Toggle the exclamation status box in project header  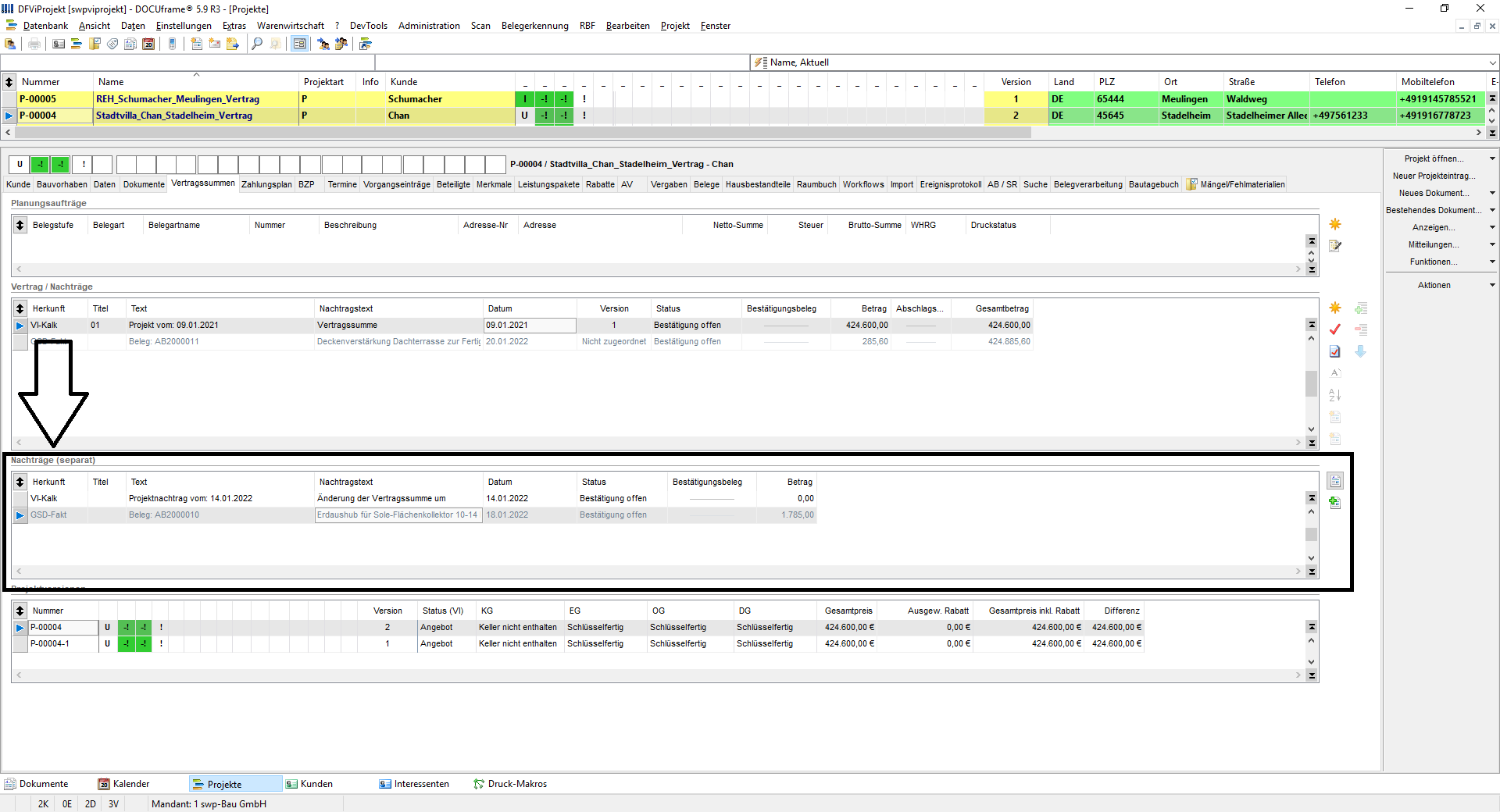pyautogui.click(x=83, y=164)
